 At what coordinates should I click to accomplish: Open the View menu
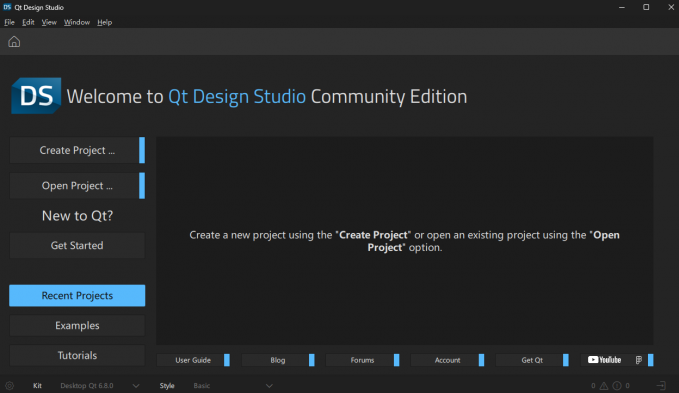pos(49,22)
